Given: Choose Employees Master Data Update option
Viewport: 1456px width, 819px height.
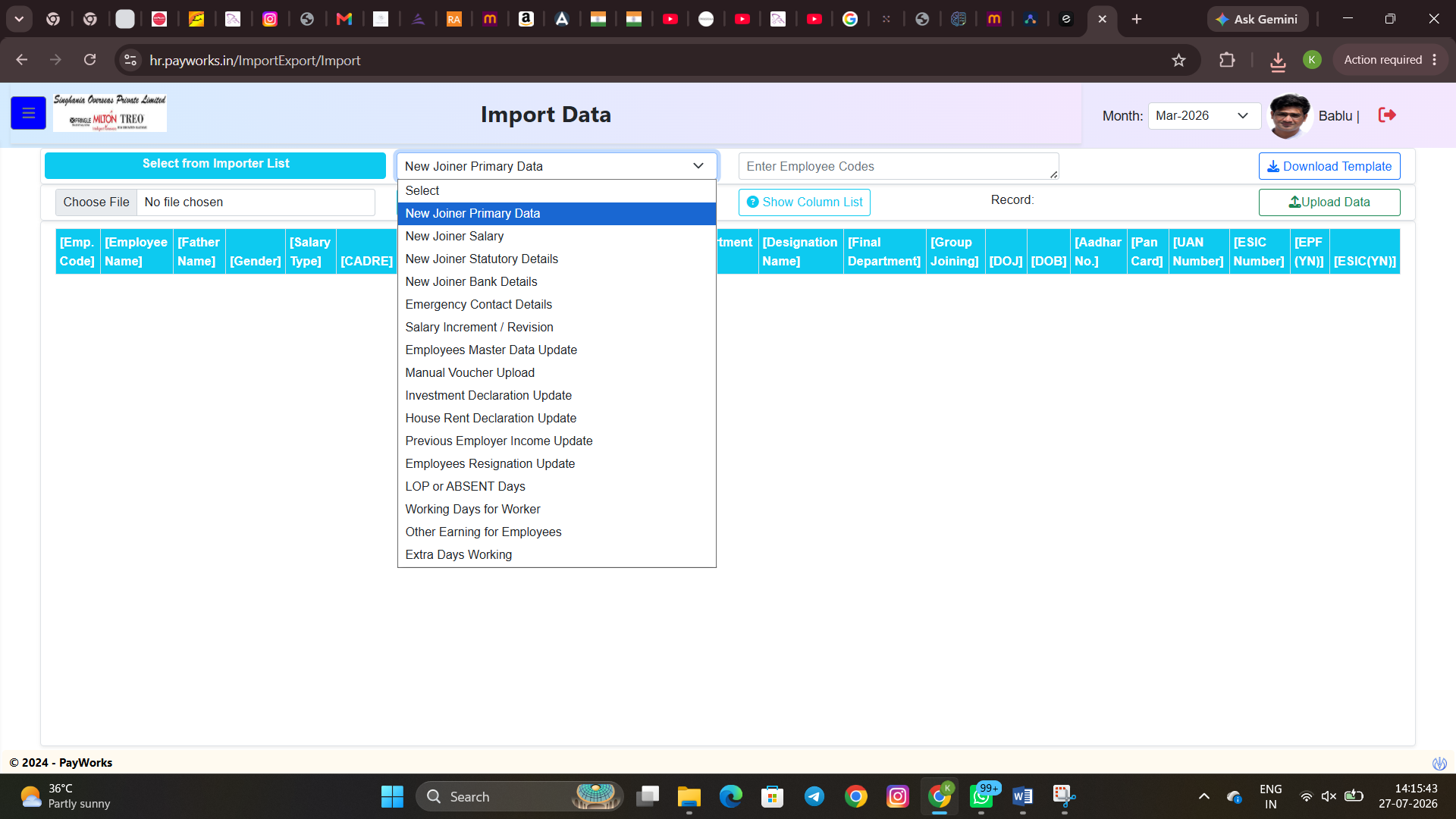Looking at the screenshot, I should coord(557,350).
